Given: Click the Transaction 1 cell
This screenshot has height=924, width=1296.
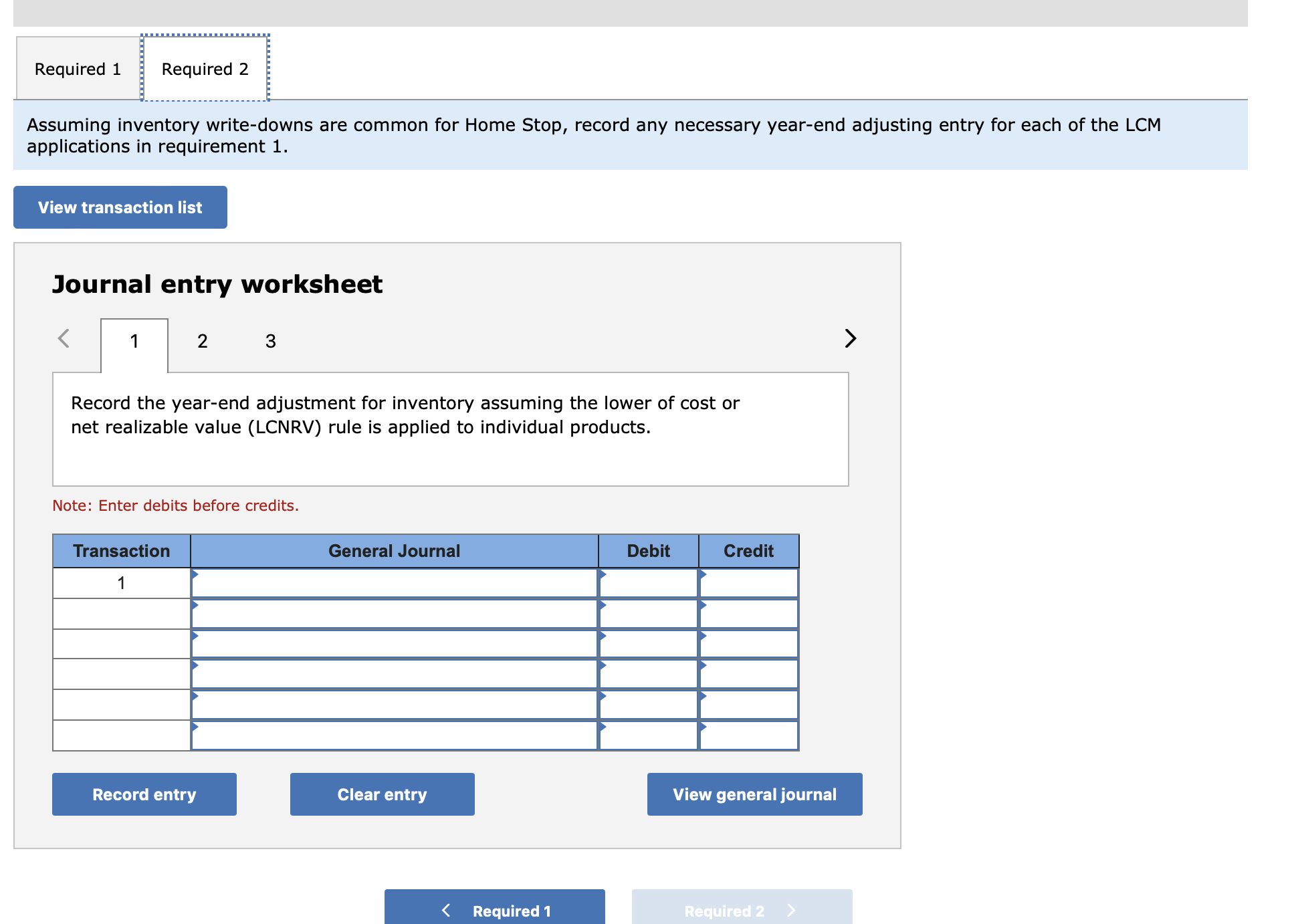Looking at the screenshot, I should [x=121, y=582].
